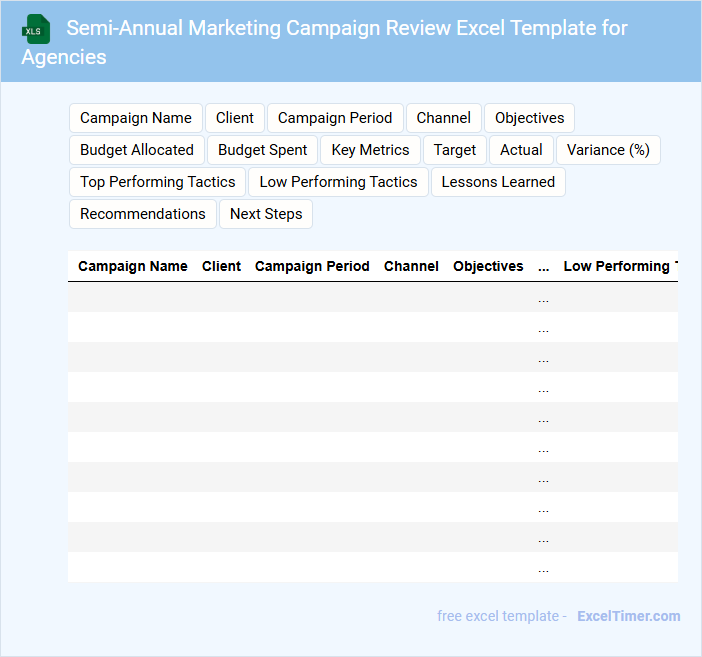Select the Variance (%) tag
Viewport: 702px width, 657px height.
(608, 150)
